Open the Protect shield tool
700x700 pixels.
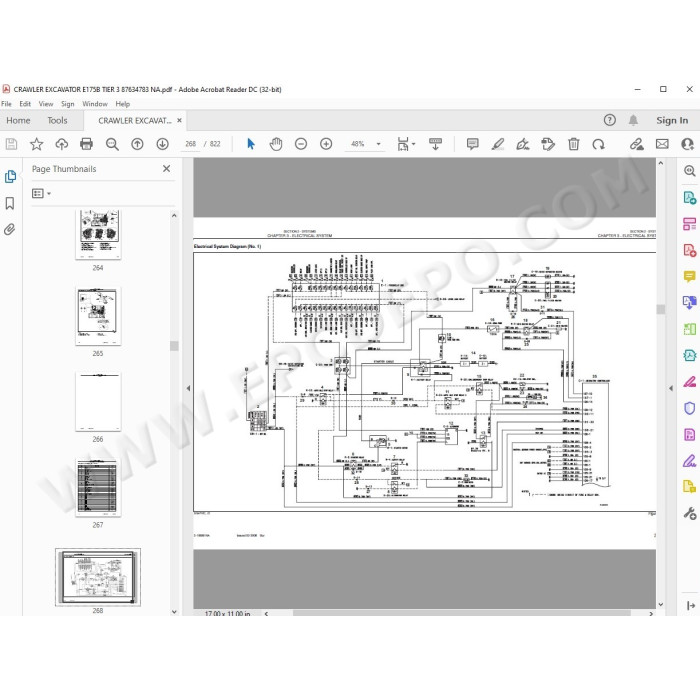point(689,408)
